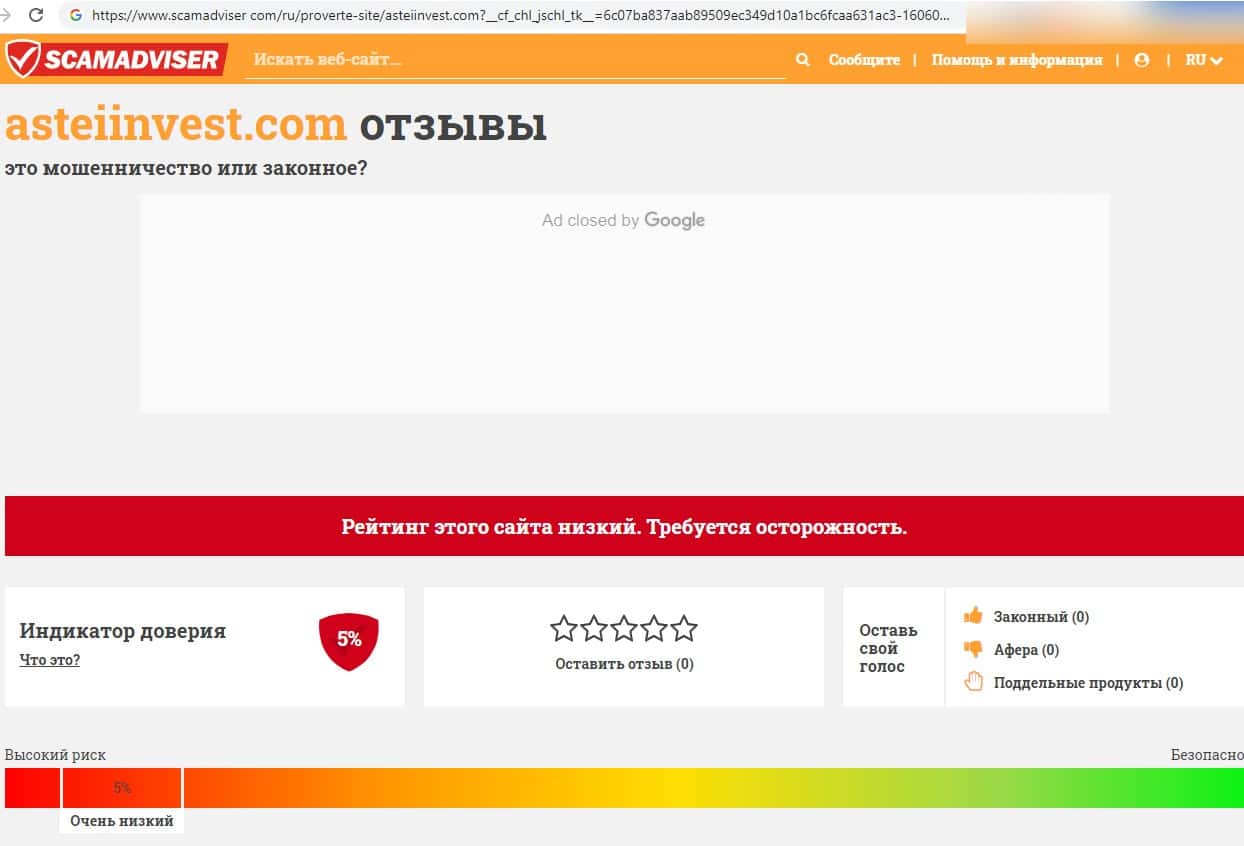Click the Оставь свой голос text
1244x846 pixels.
(888, 648)
